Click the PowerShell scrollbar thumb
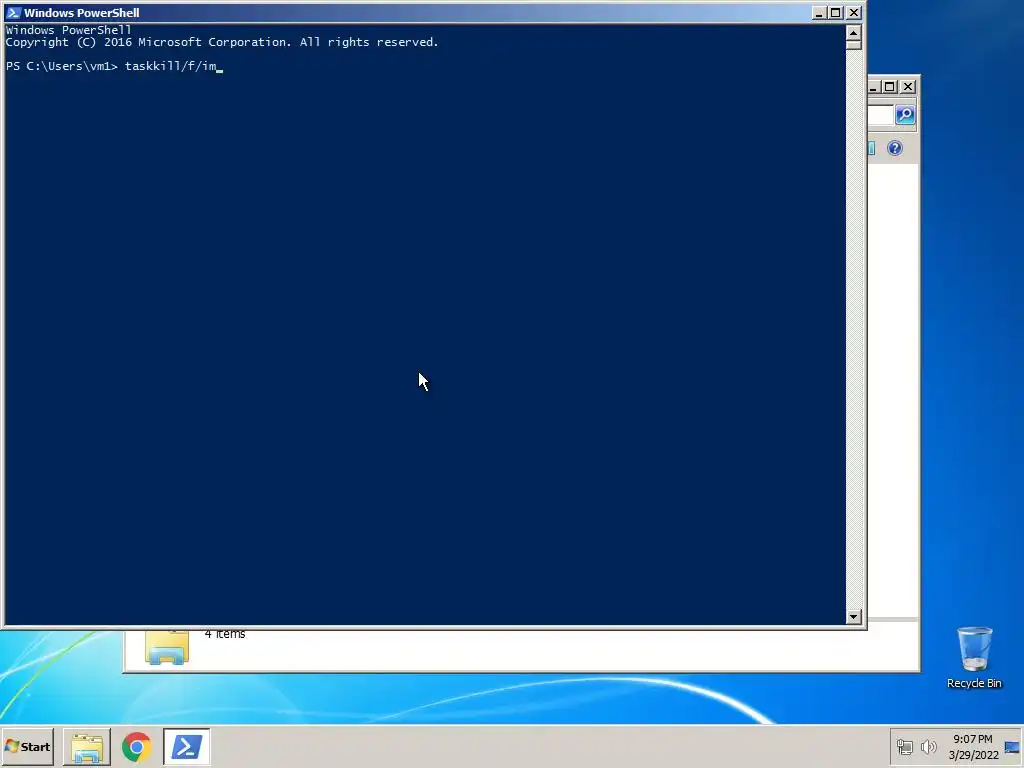Viewport: 1024px width, 768px height. [x=854, y=44]
